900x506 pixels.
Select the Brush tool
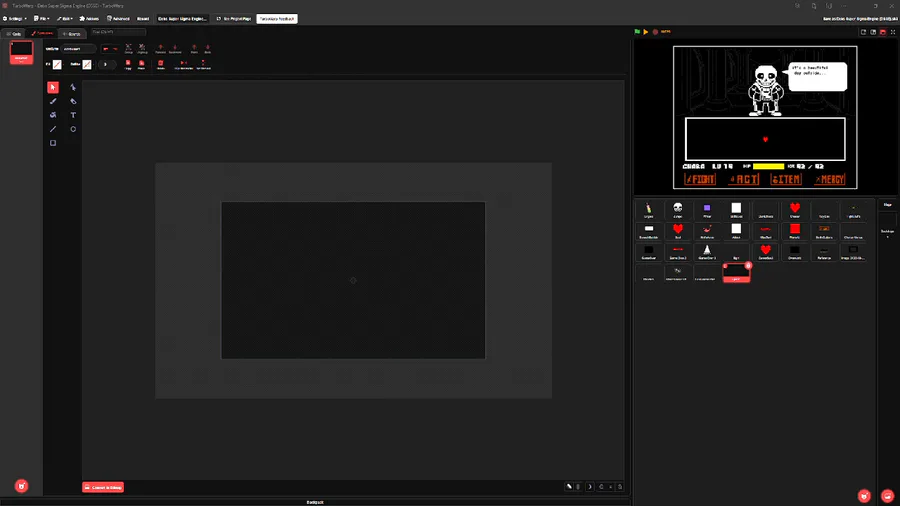[x=53, y=101]
